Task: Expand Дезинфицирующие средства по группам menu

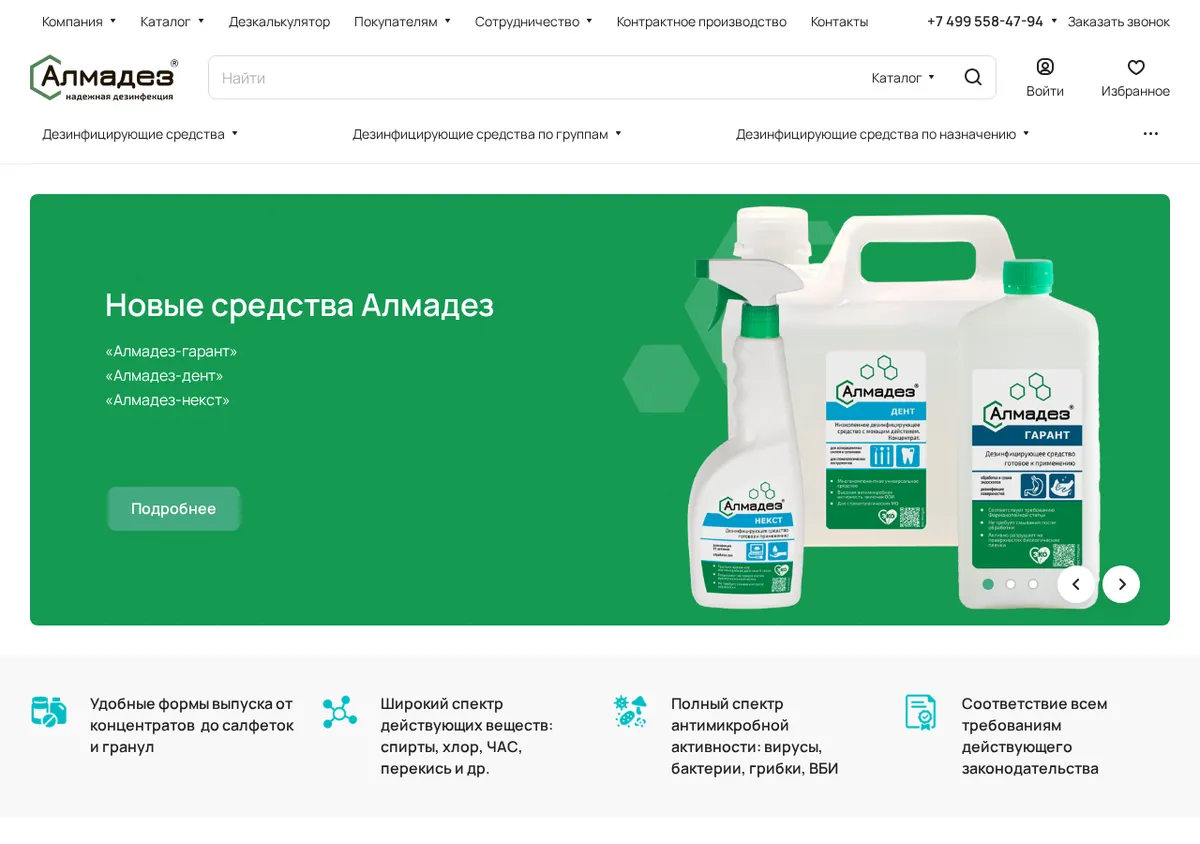Action: point(487,134)
